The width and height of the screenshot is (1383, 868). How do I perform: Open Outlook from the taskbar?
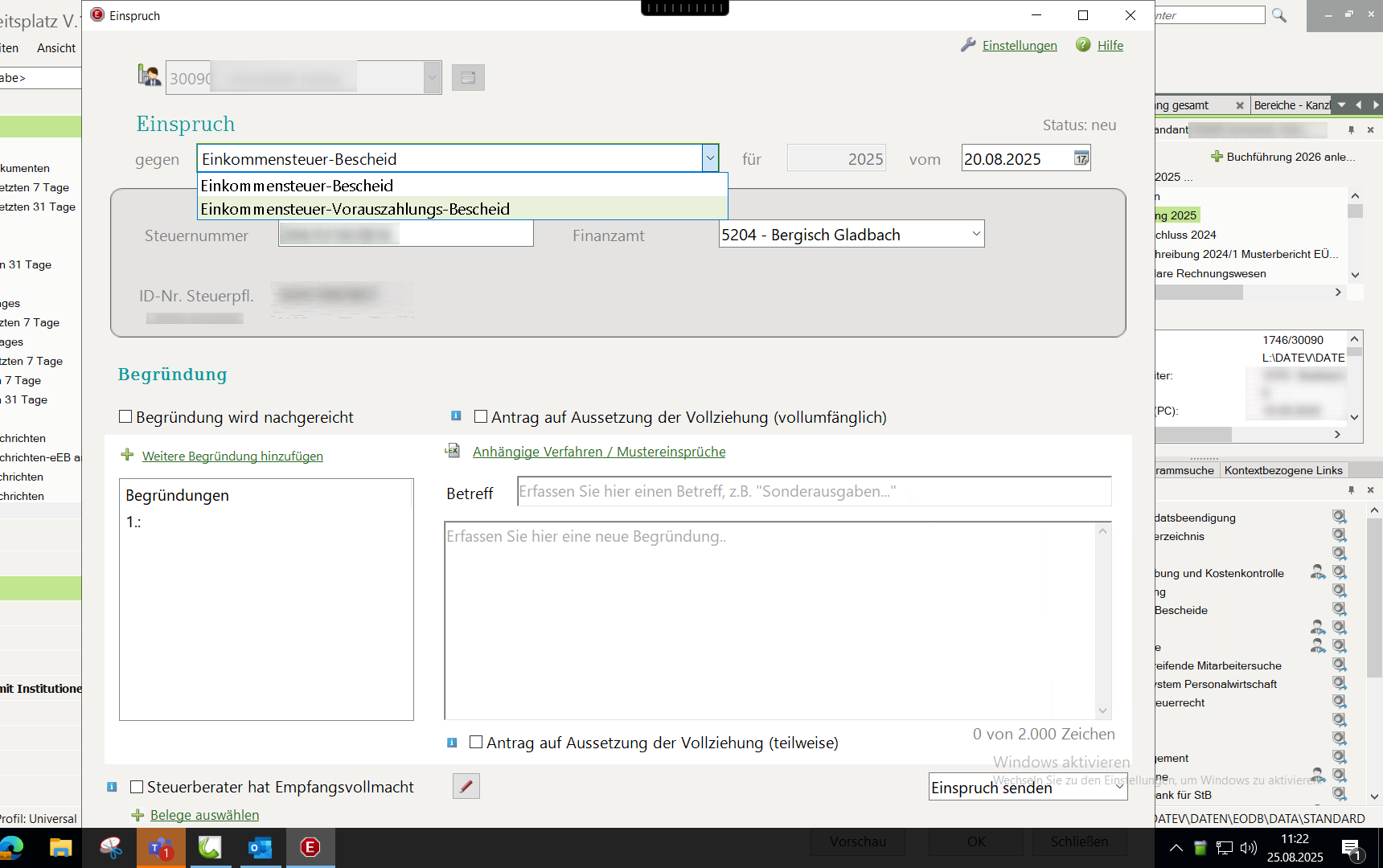pos(260,847)
